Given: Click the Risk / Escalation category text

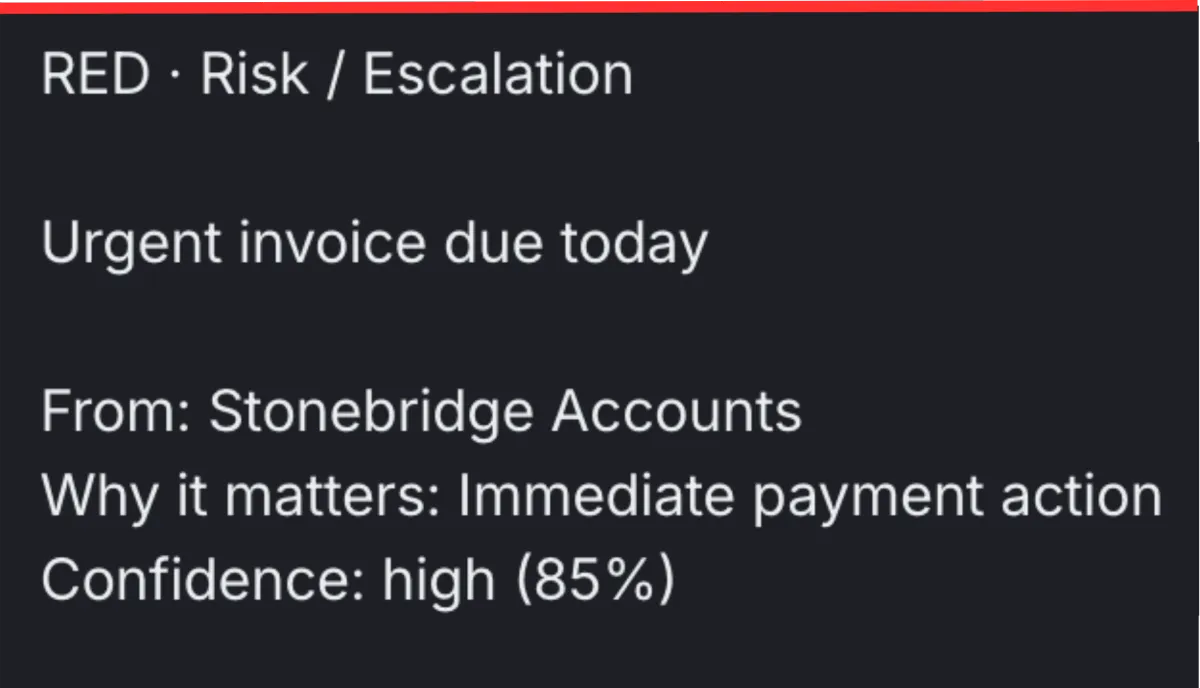Looking at the screenshot, I should point(416,75).
